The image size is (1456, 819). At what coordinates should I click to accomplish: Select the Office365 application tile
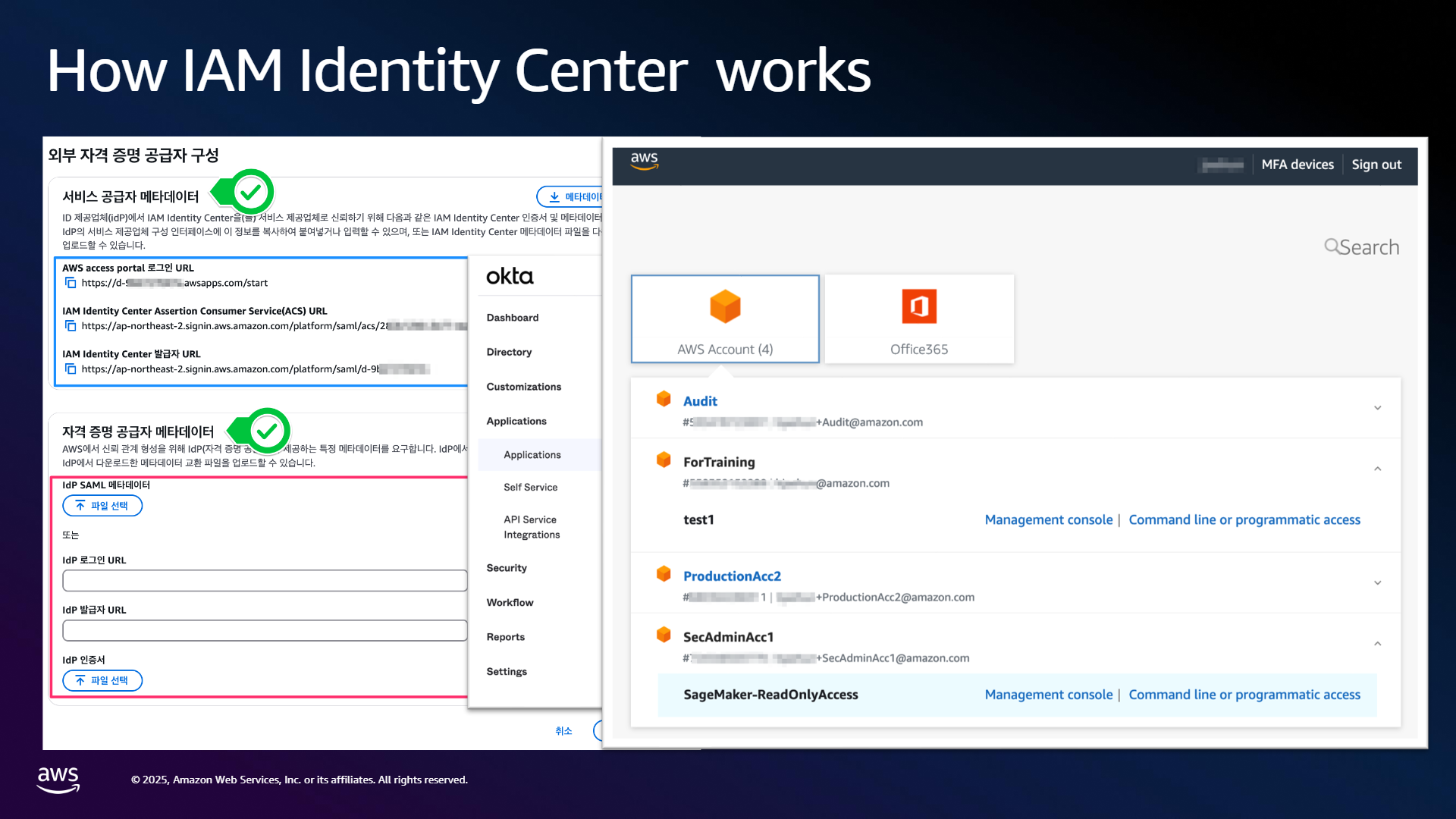point(919,319)
